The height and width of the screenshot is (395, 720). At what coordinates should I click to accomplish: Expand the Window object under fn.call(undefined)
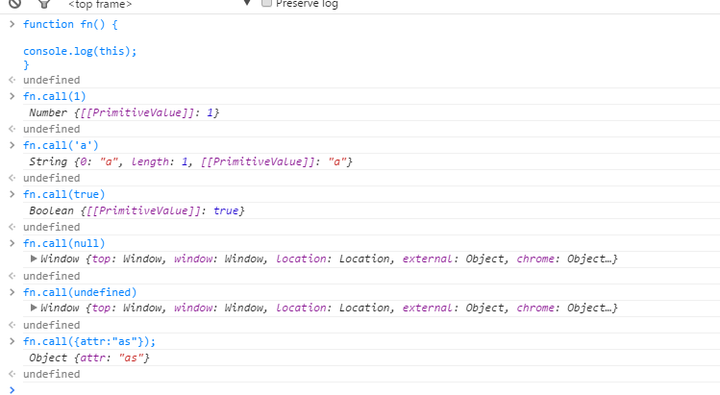click(x=34, y=308)
